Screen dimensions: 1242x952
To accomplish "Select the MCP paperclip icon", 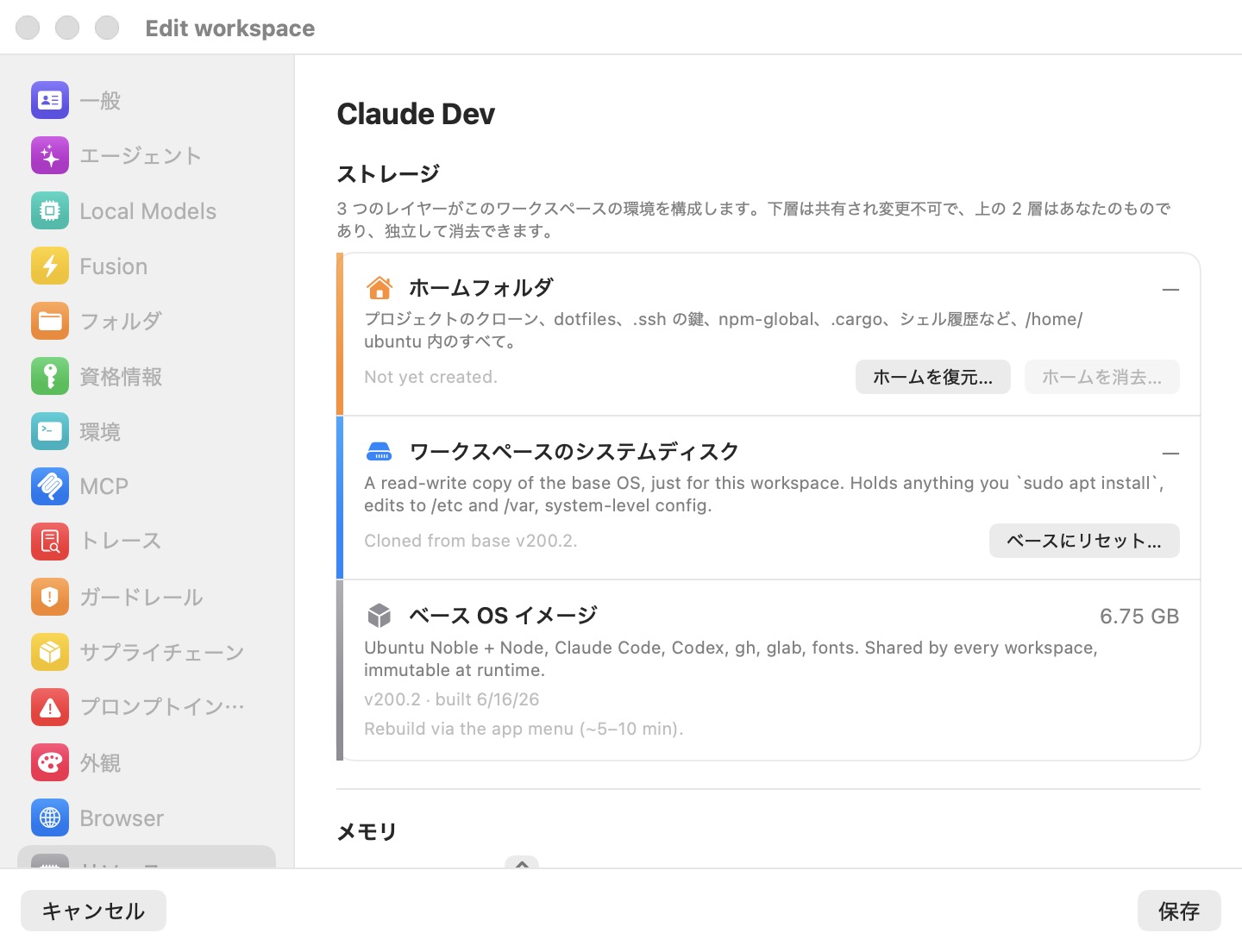I will tap(50, 486).
